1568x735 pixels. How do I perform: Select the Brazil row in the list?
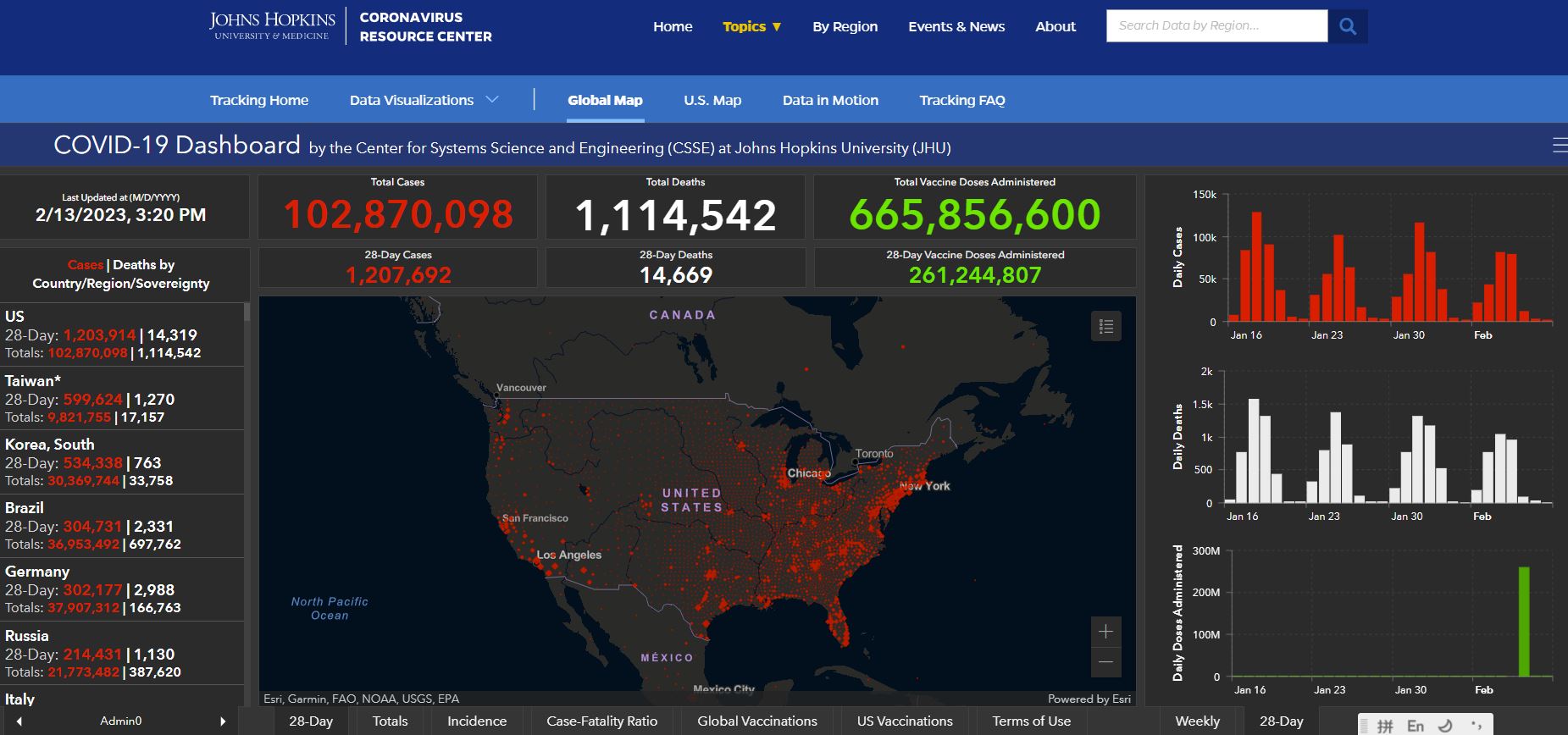click(x=122, y=526)
